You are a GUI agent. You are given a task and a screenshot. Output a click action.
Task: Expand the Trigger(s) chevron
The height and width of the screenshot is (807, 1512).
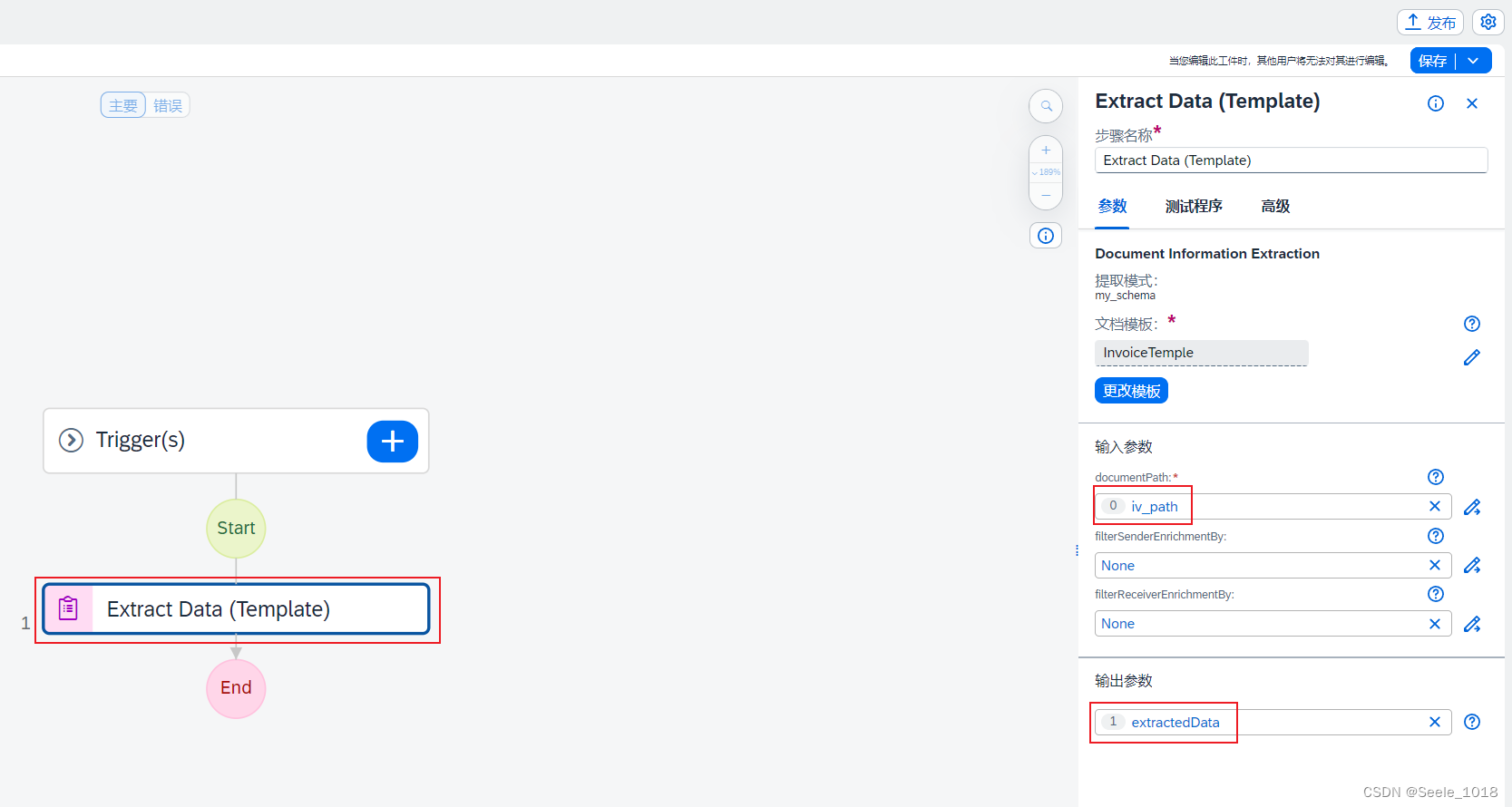71,441
